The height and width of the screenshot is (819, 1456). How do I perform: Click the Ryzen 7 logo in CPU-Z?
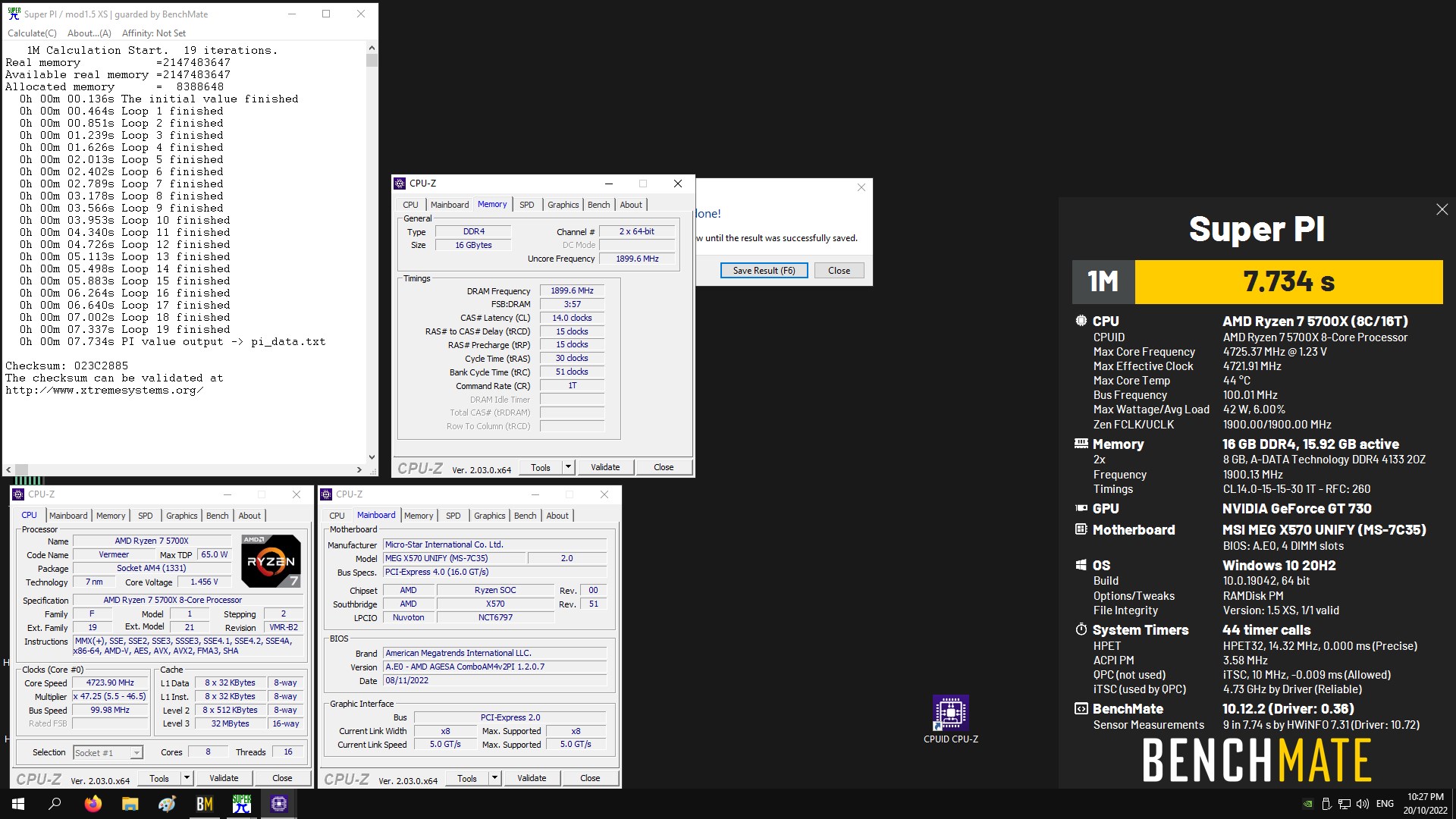pos(271,561)
